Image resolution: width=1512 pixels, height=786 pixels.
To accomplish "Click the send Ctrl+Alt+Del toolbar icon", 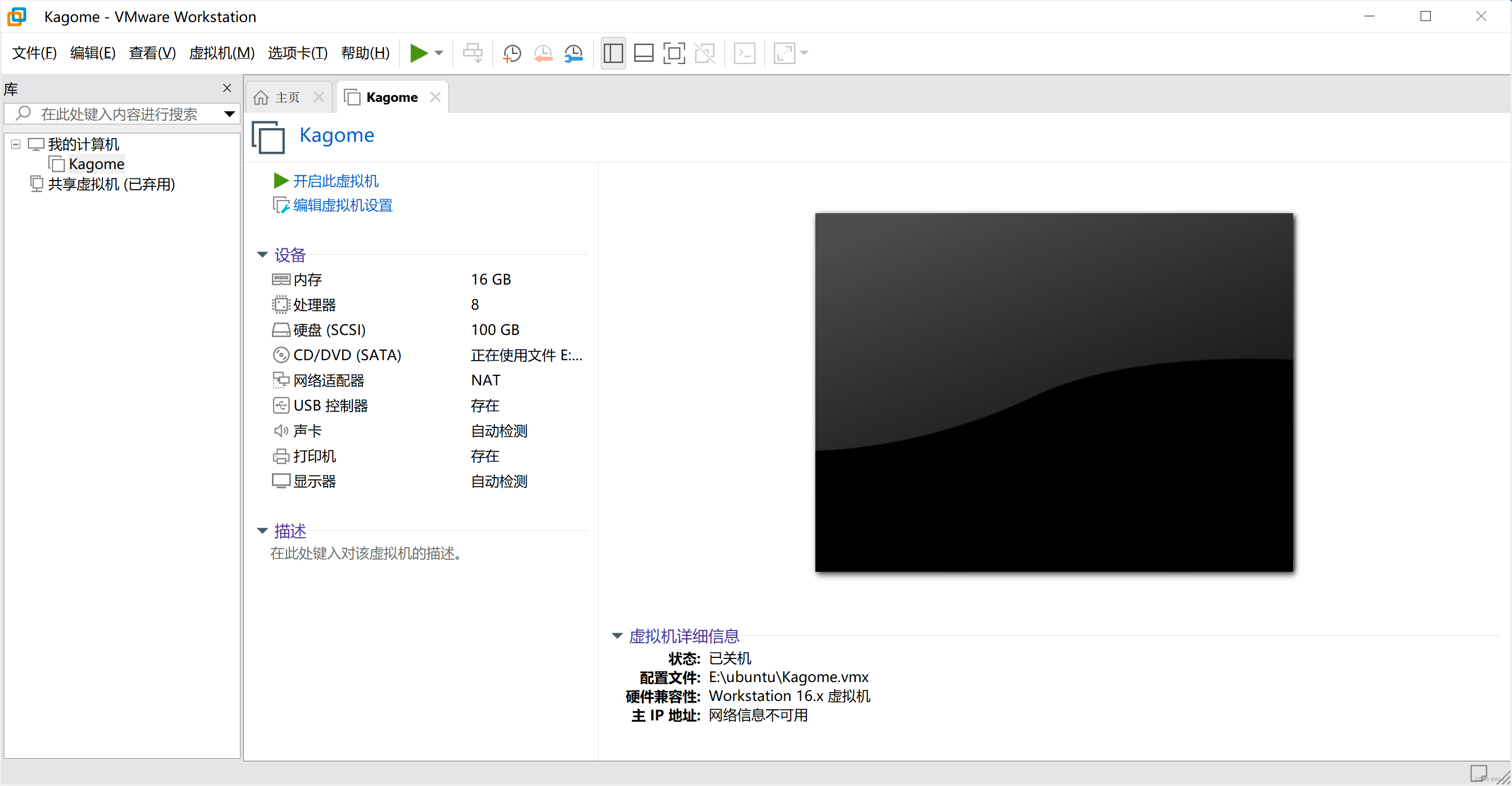I will click(x=472, y=54).
